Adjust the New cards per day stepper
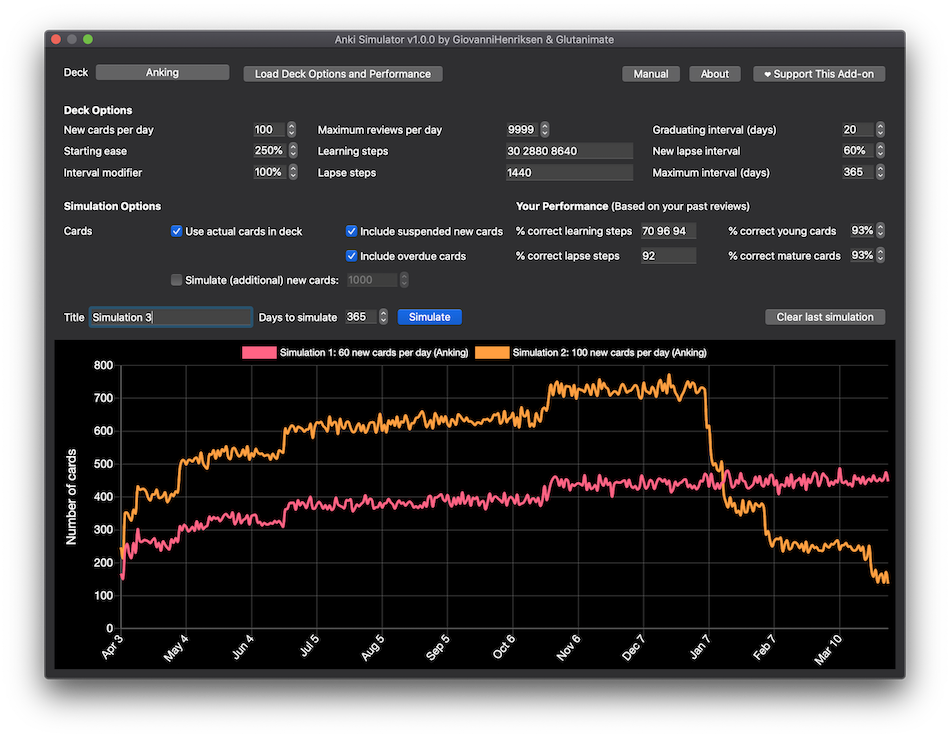Image resolution: width=950 pixels, height=738 pixels. coord(292,130)
